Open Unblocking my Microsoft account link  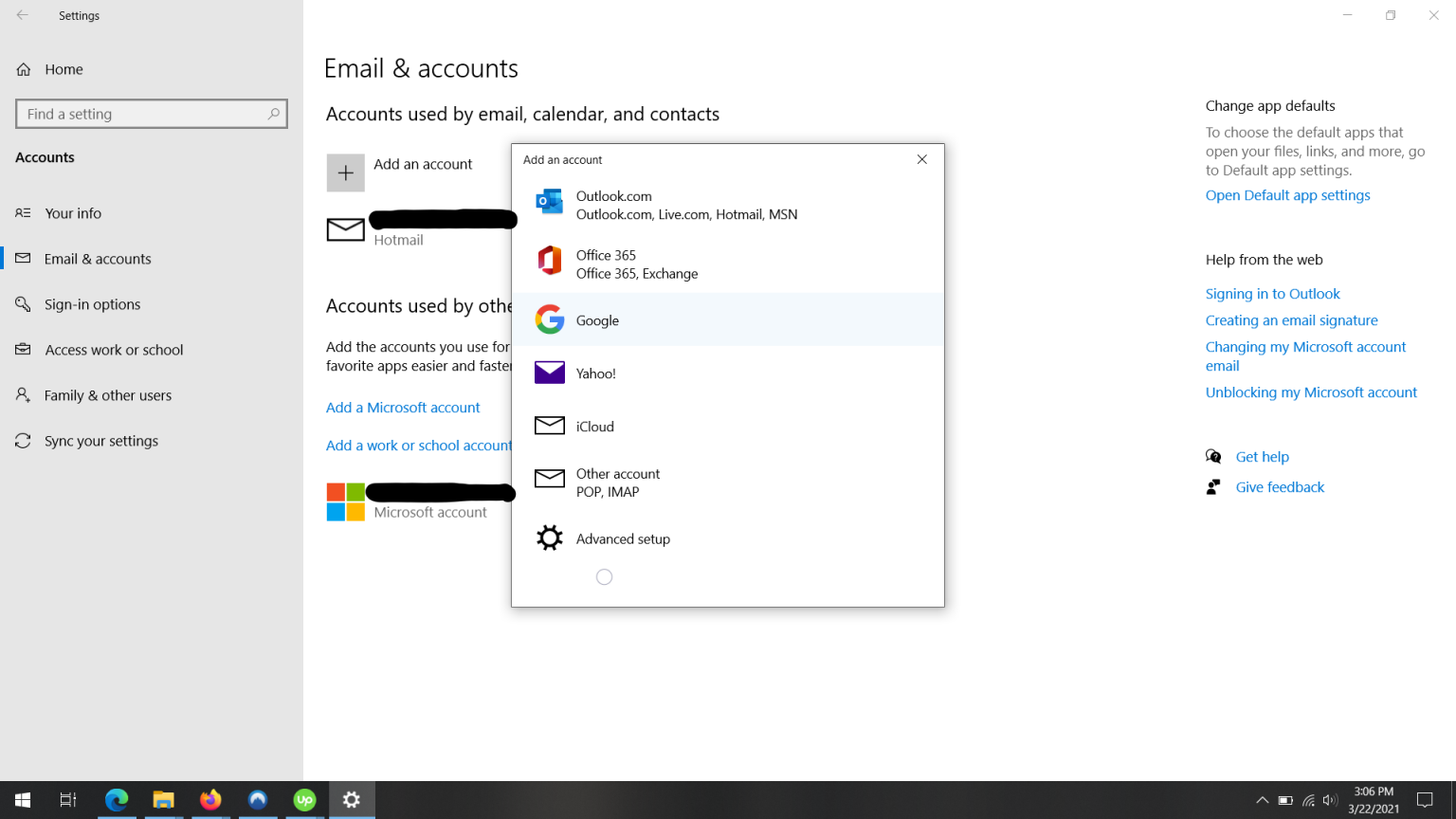tap(1311, 392)
